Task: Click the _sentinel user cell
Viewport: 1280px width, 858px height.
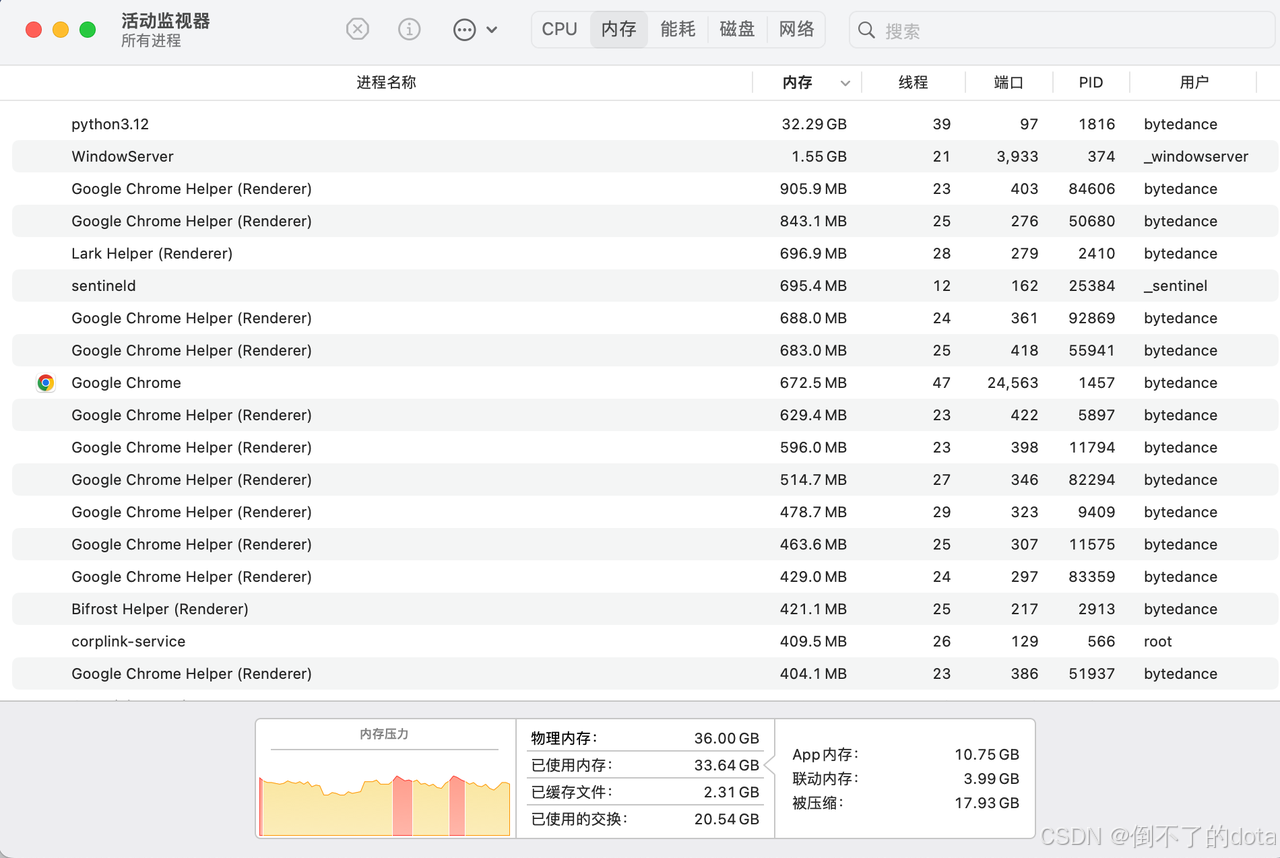Action: 1176,286
